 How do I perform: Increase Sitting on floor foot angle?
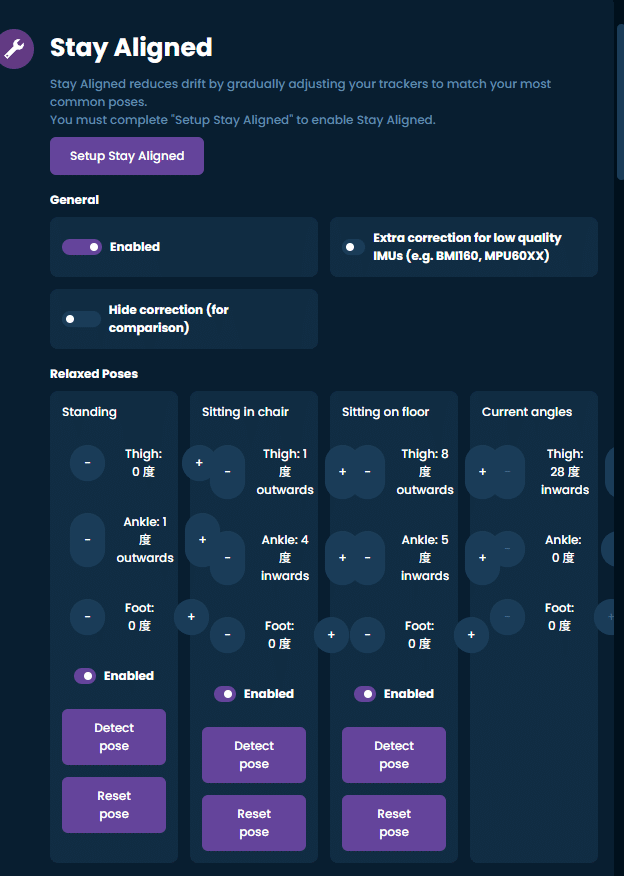click(471, 634)
